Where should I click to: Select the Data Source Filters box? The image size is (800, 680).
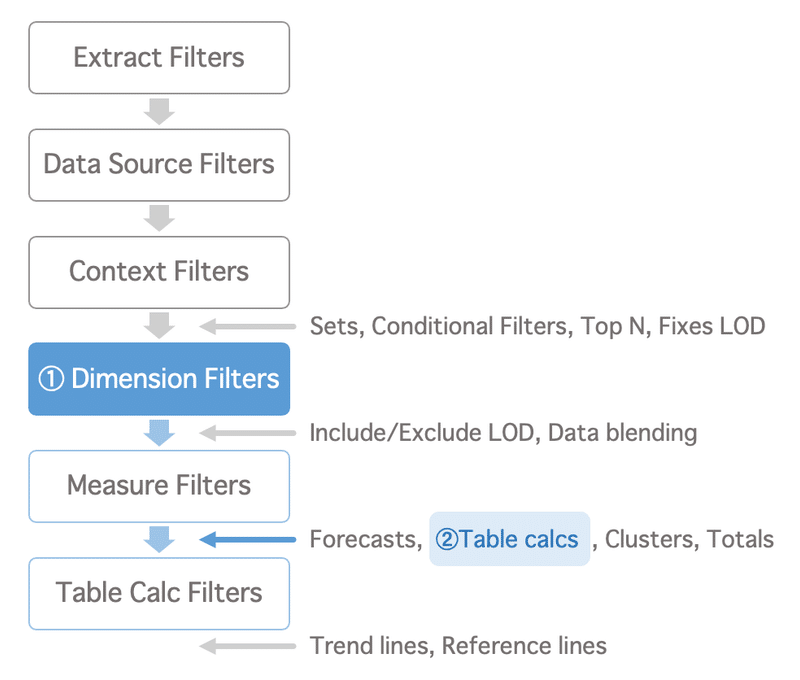point(159,165)
